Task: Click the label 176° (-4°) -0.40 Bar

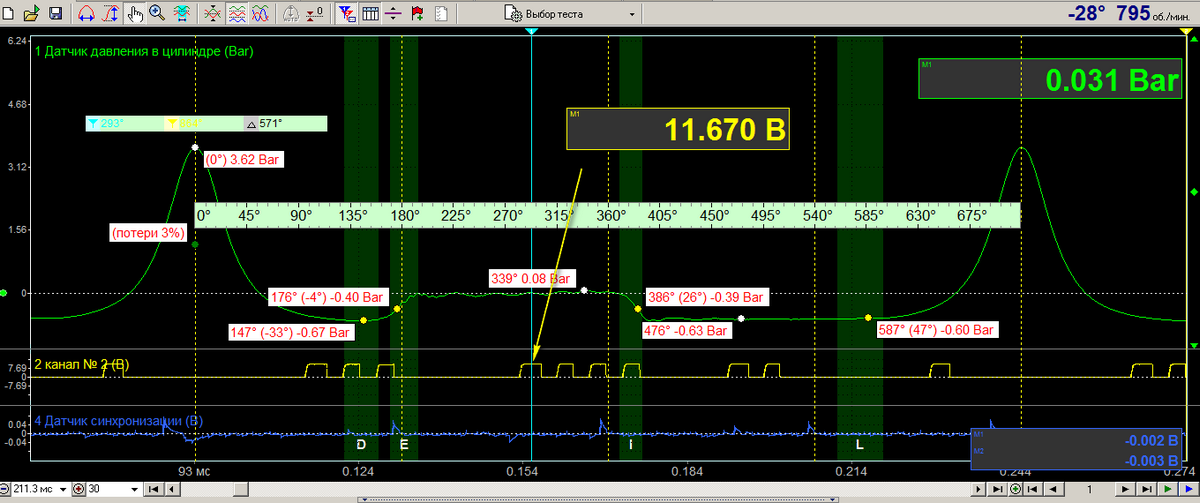Action: 327,297
